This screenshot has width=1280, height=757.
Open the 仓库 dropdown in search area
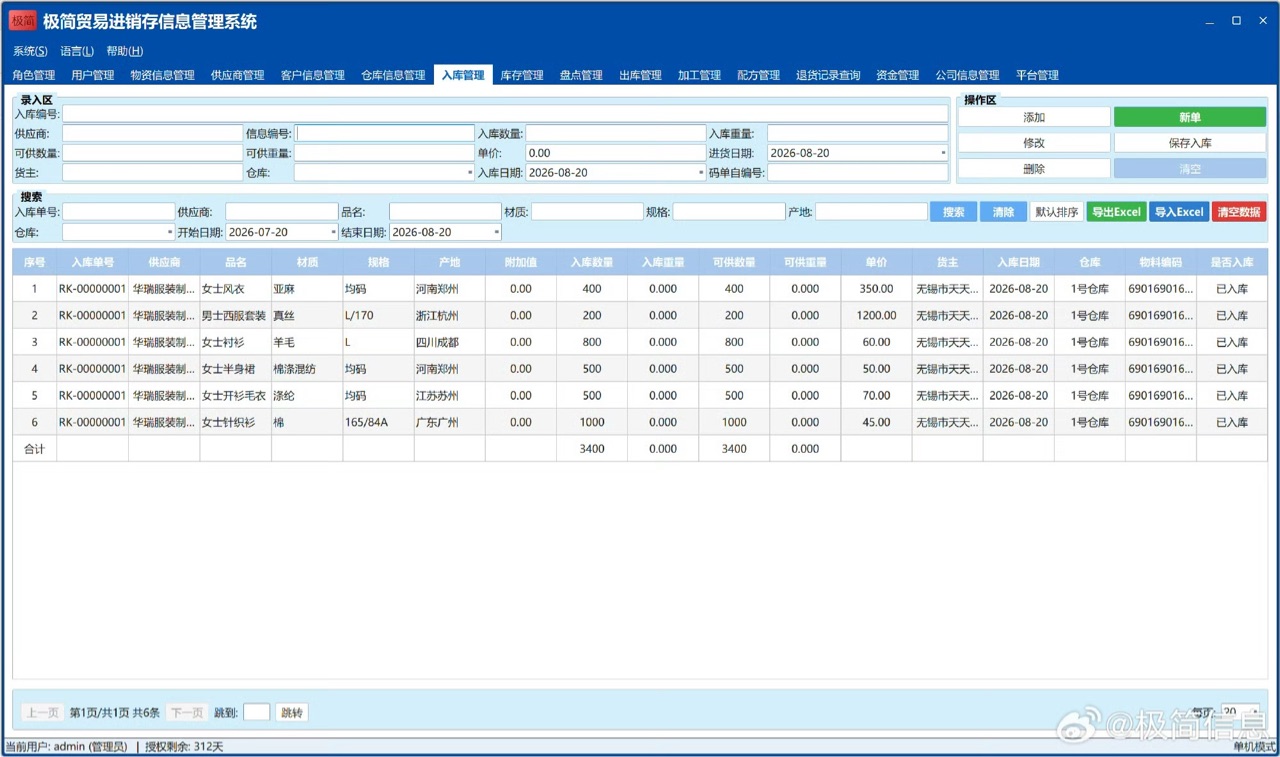pyautogui.click(x=169, y=232)
